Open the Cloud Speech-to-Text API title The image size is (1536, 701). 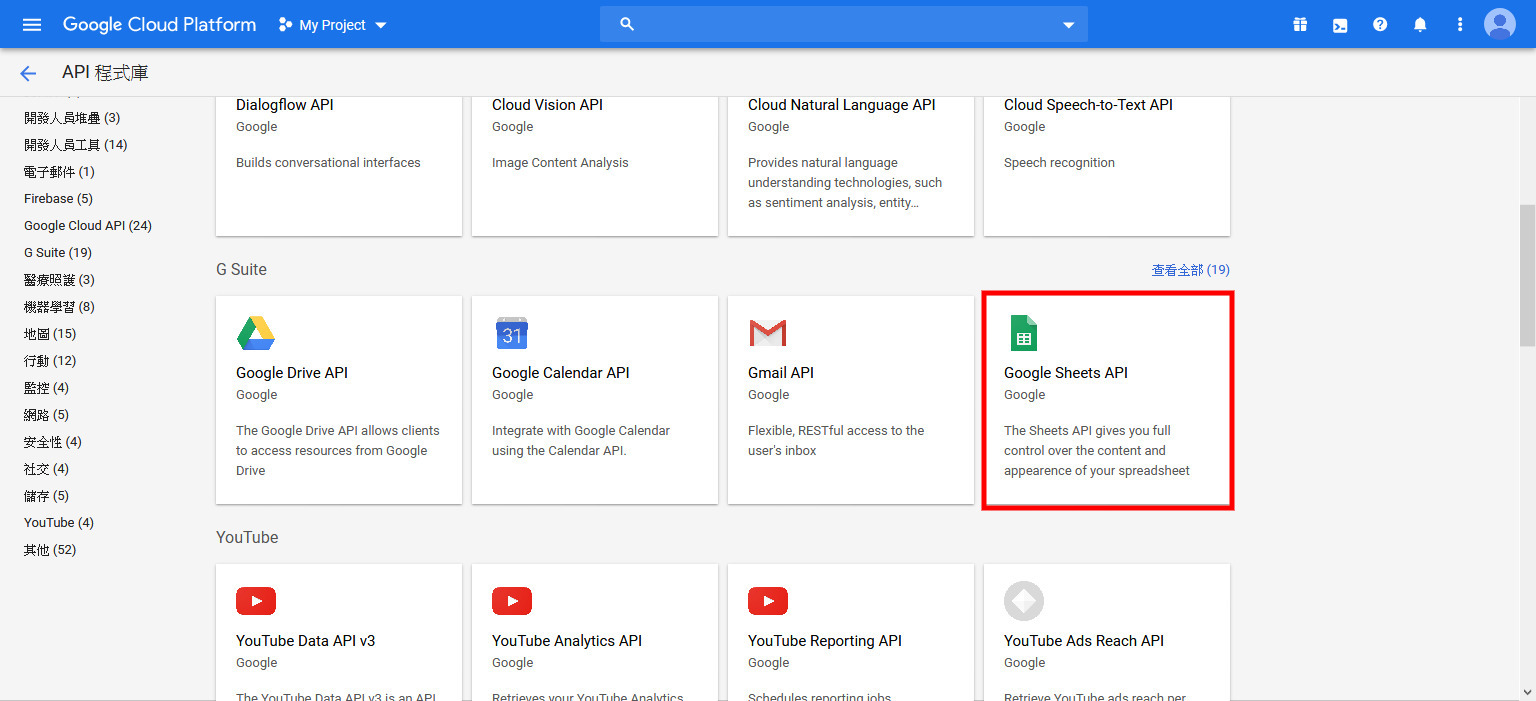click(1088, 105)
